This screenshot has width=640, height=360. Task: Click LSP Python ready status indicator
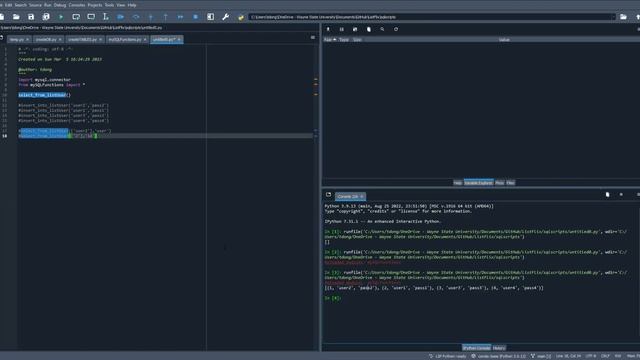tap(447, 356)
